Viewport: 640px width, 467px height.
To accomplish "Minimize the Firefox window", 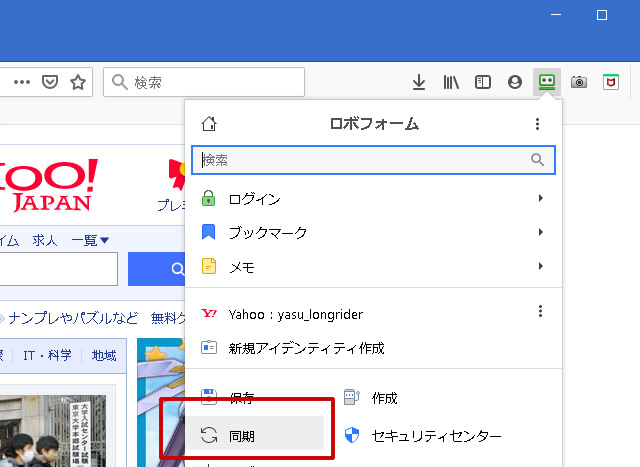I will click(556, 15).
